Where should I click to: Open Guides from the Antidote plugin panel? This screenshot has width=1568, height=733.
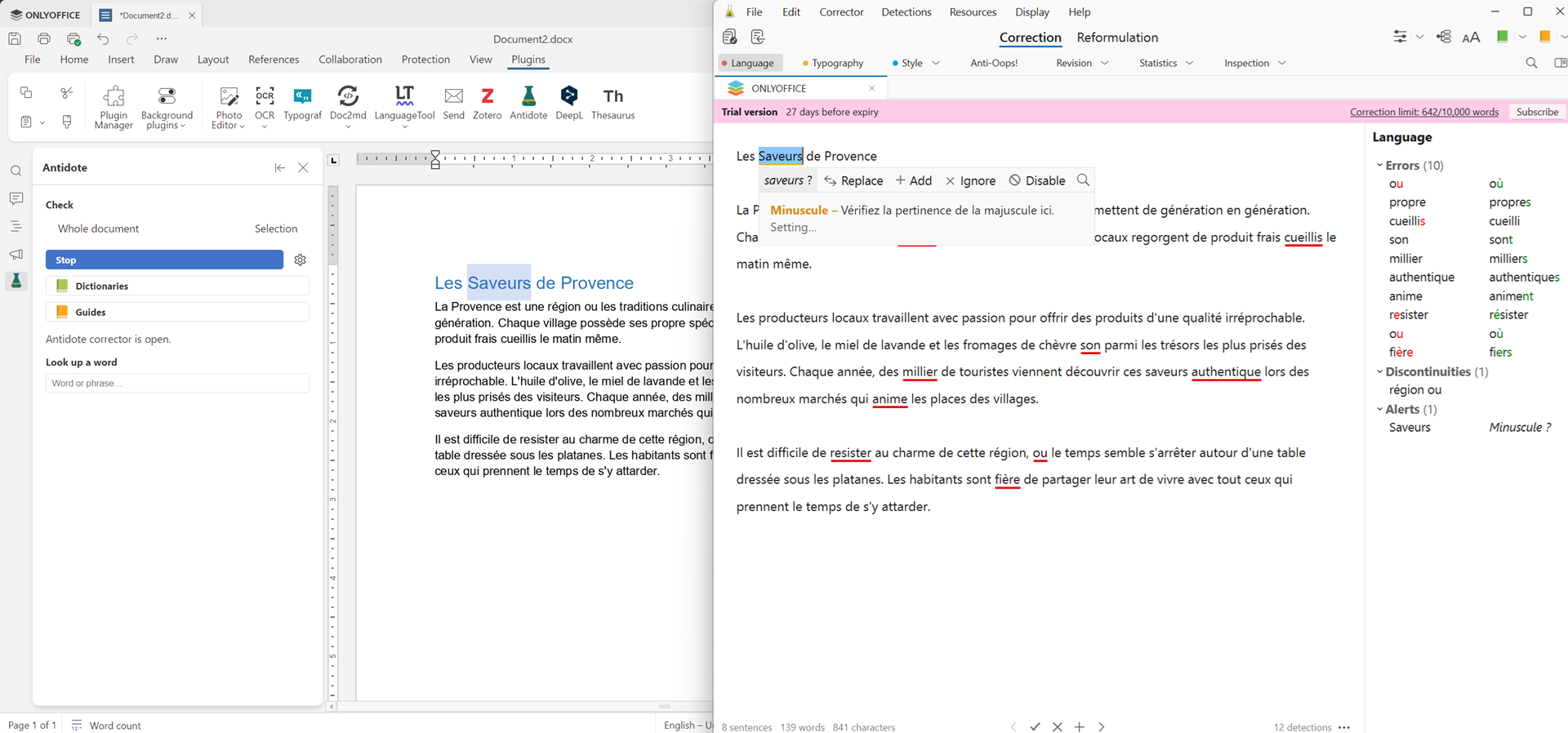(x=177, y=312)
